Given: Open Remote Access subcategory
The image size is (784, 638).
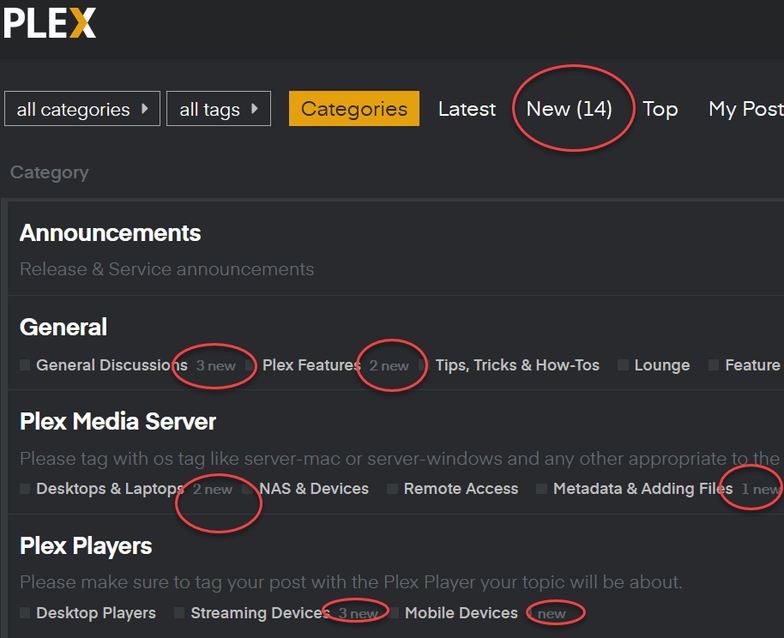Looking at the screenshot, I should 461,488.
